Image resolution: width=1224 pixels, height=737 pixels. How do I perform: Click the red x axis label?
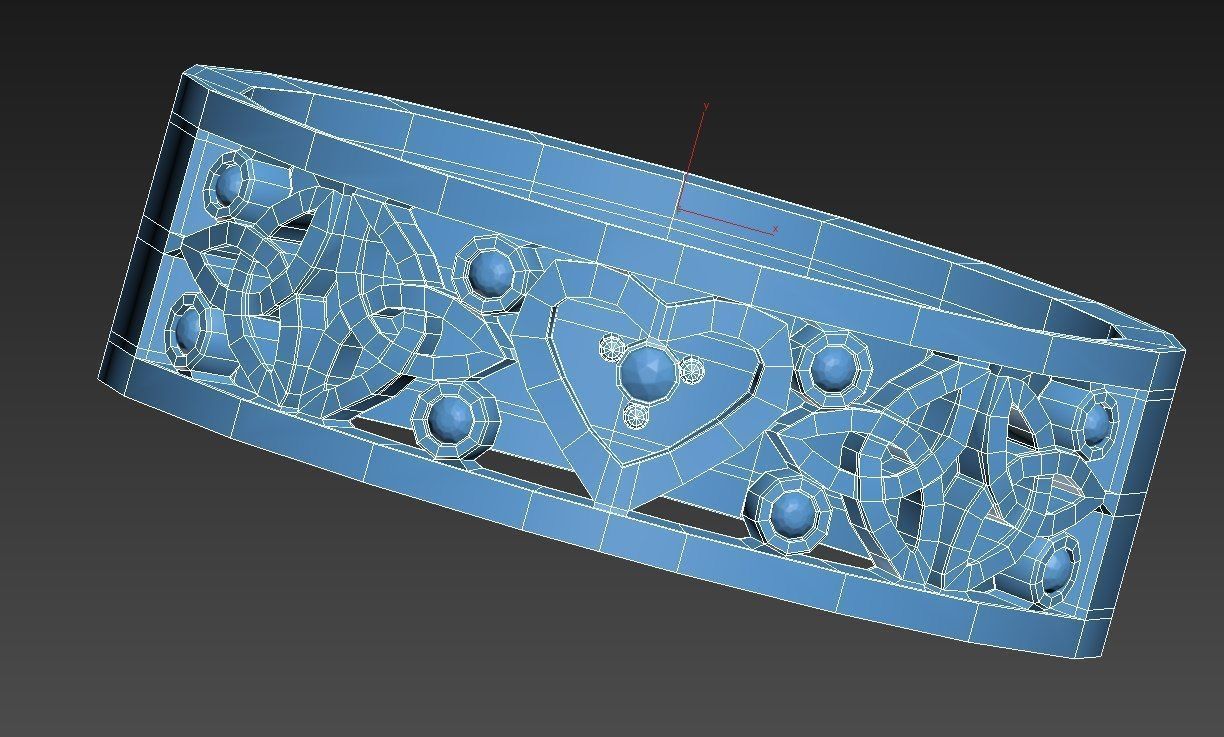(x=776, y=229)
